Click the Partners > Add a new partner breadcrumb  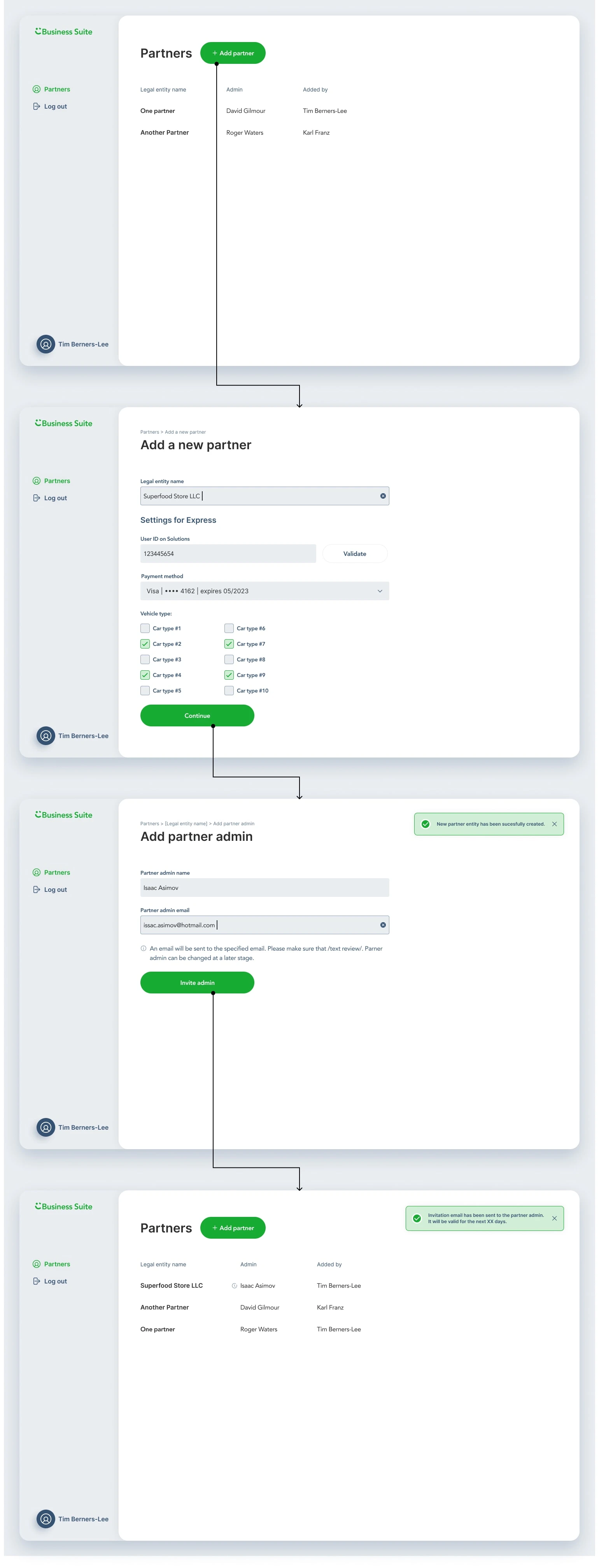(173, 432)
